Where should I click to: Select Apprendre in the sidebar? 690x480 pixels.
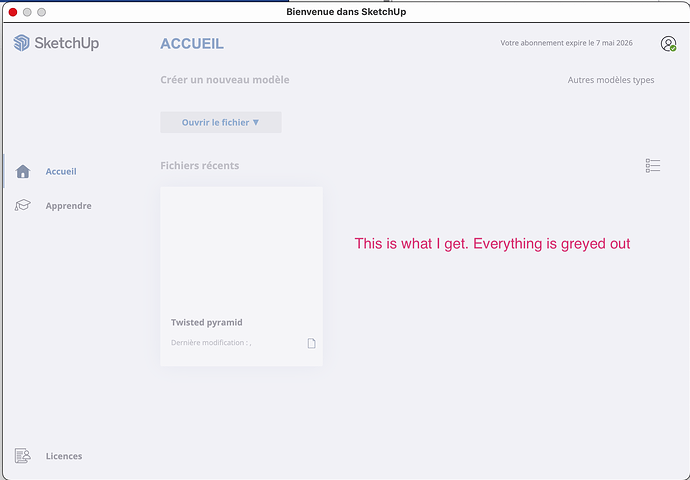69,205
